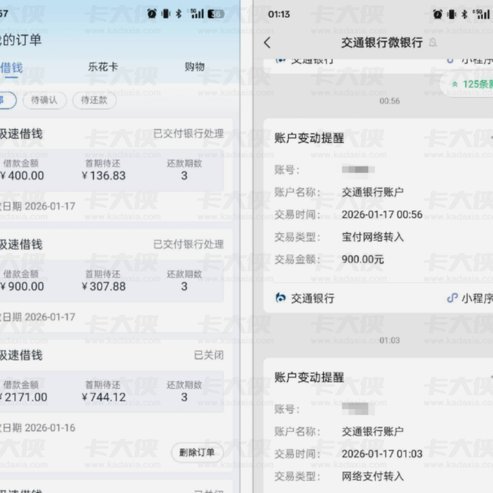This screenshot has height=493, width=493.
Task: Tap the alarm icon in the left status bar
Action: click(x=152, y=14)
